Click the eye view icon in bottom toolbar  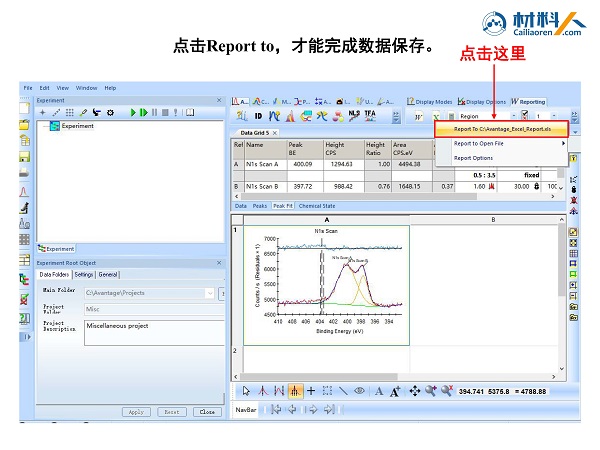359,391
